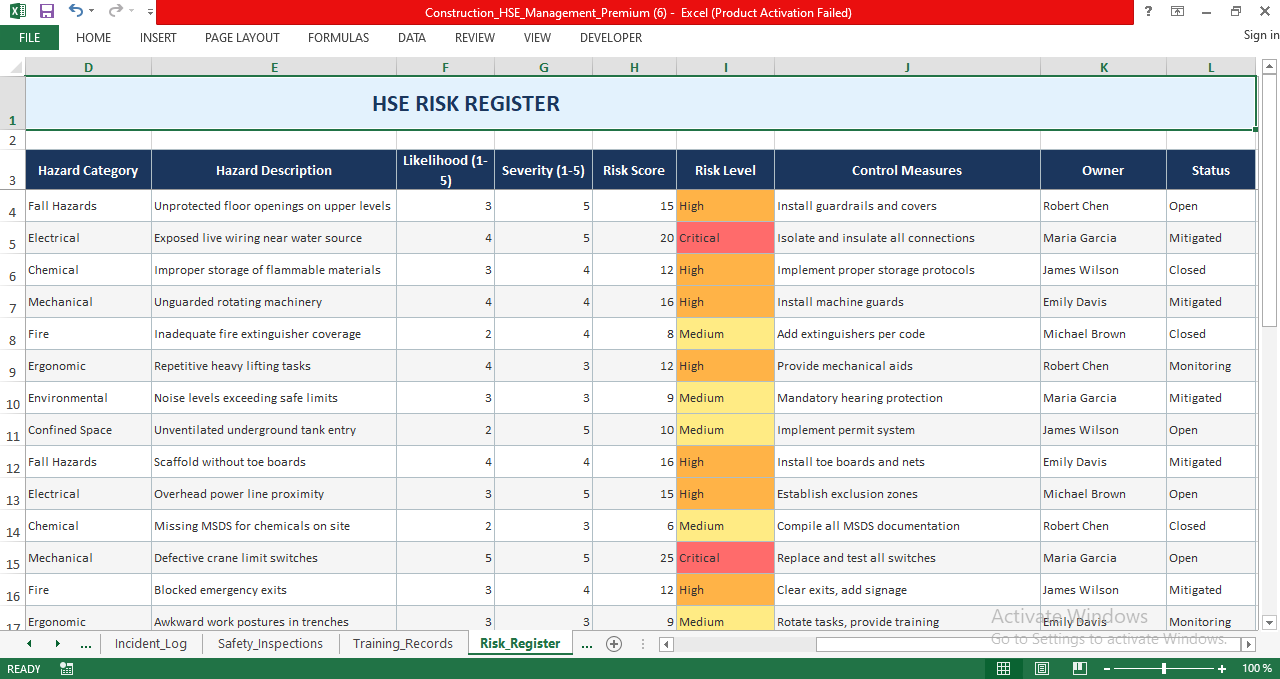Viewport: 1280px width, 679px height.
Task: Zoom in using the plus control
Action: click(x=1220, y=668)
